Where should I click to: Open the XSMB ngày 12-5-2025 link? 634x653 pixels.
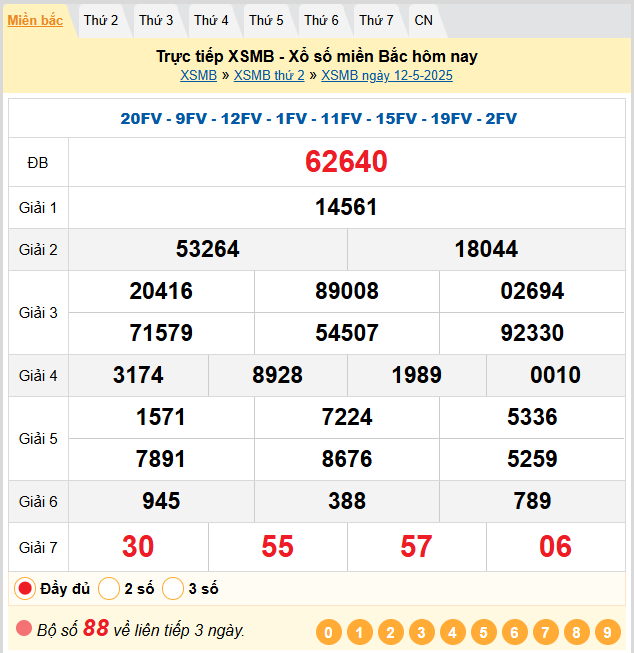tap(387, 75)
